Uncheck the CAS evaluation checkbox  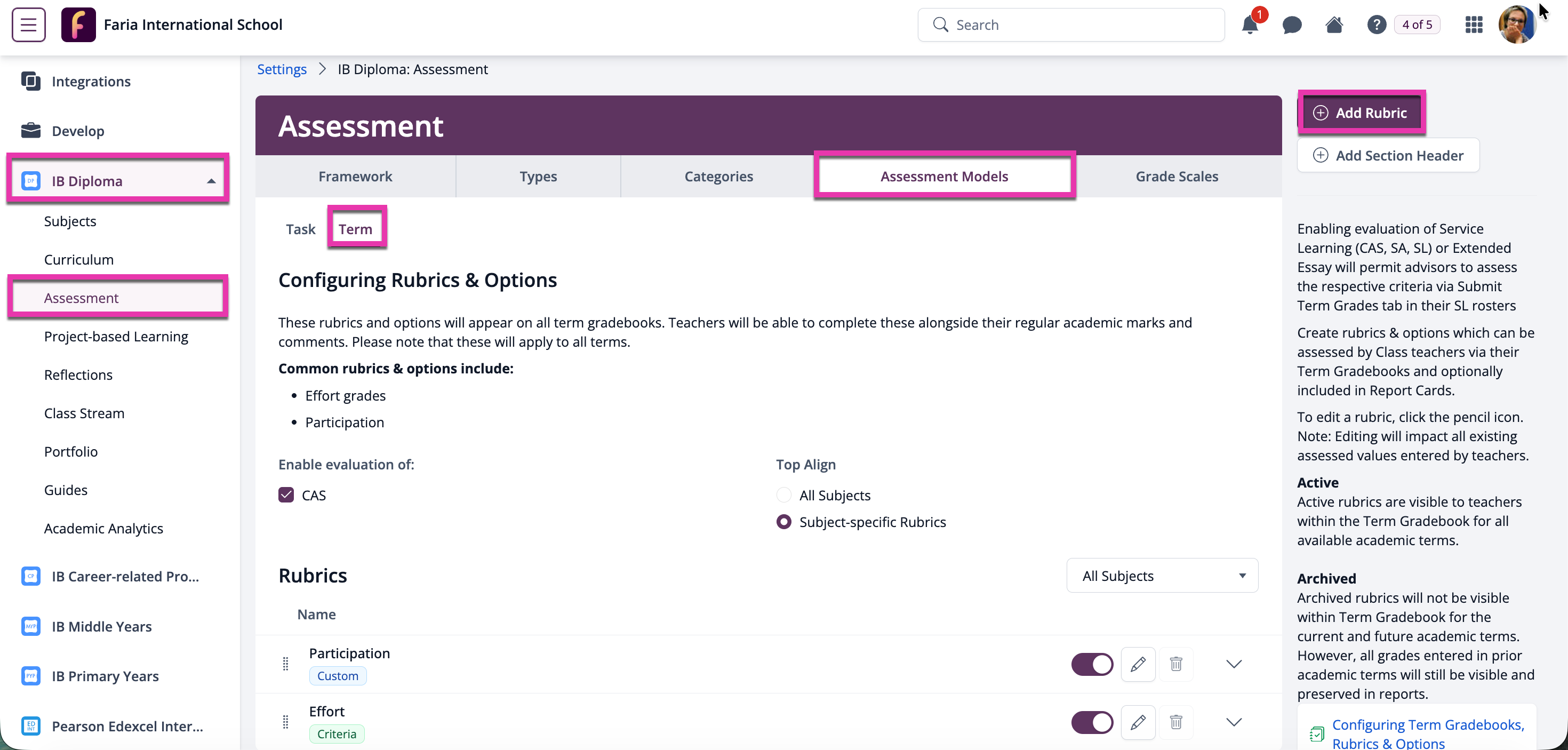point(286,494)
